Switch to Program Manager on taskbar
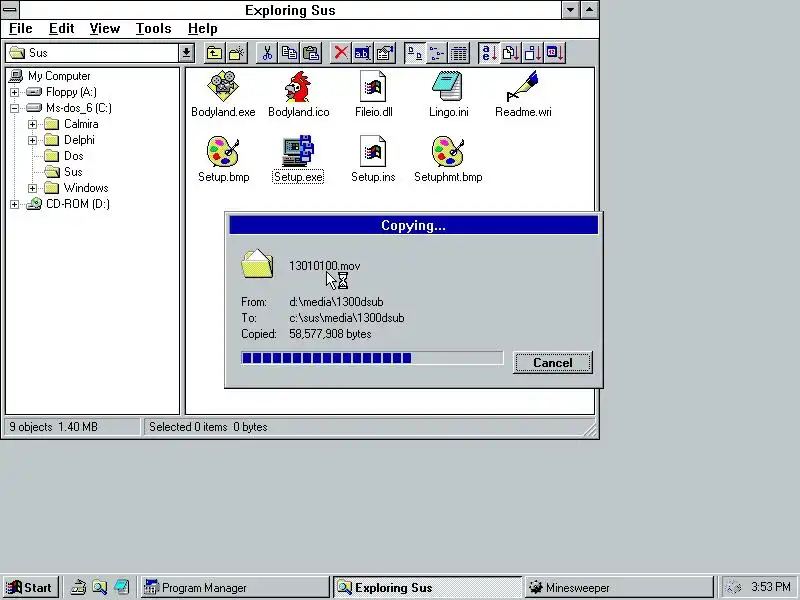Viewport: 800px width, 600px height. tap(235, 588)
